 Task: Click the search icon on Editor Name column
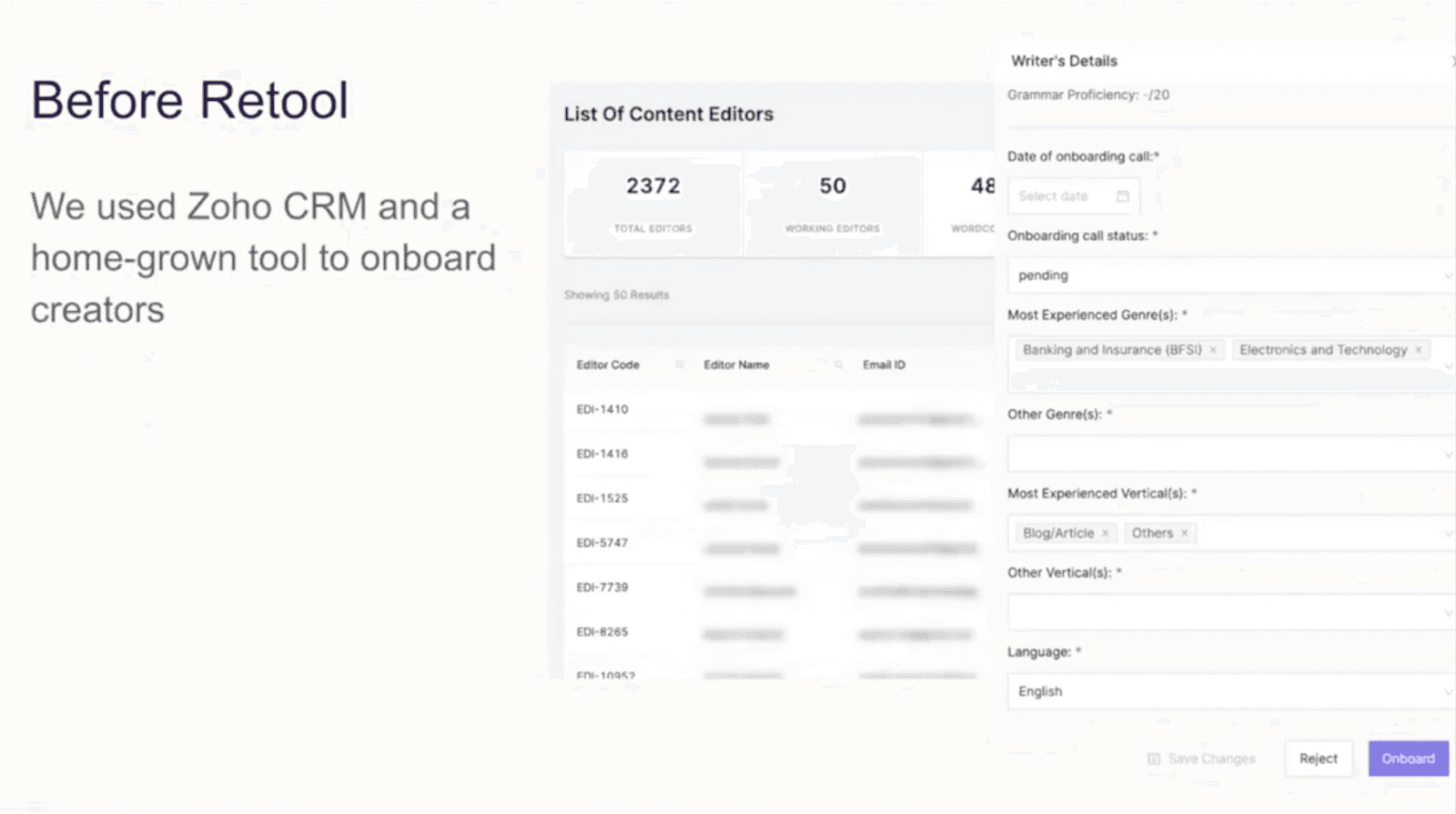pos(836,364)
